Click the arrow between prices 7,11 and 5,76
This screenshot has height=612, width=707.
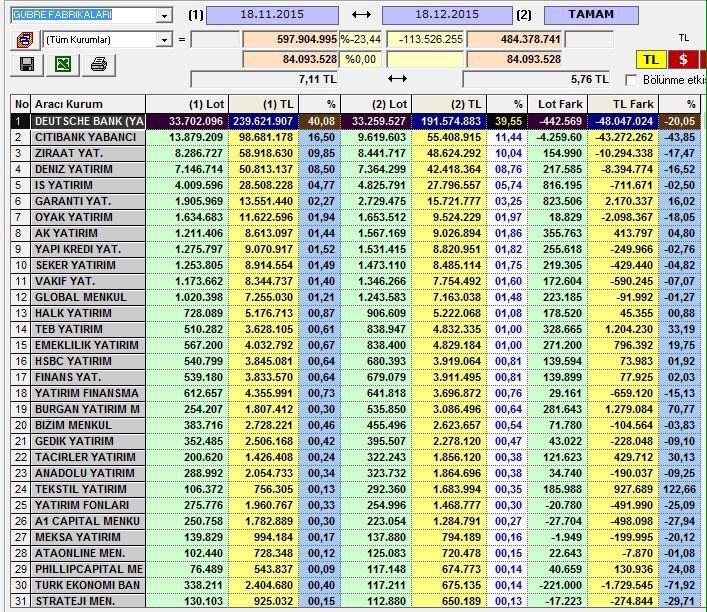pyautogui.click(x=397, y=79)
